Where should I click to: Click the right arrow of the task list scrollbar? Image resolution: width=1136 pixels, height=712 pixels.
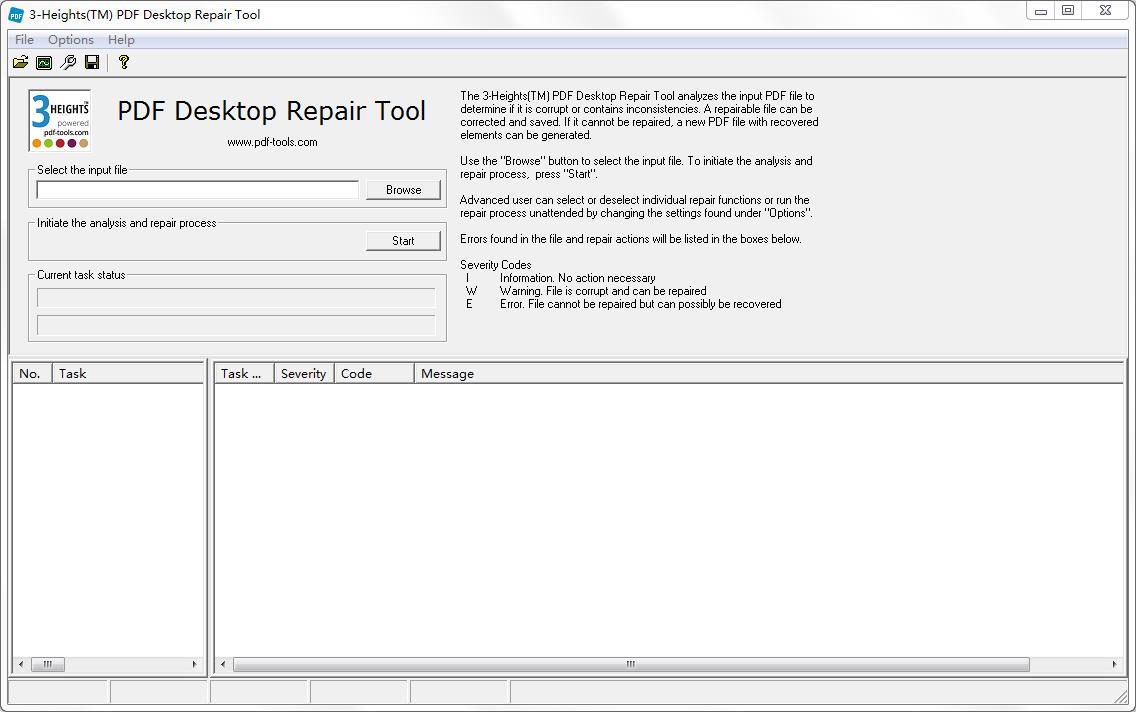click(x=194, y=664)
